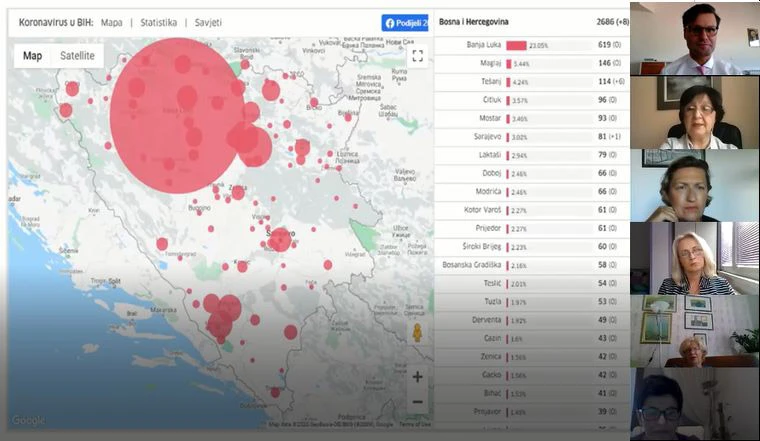
Task: Open the Savjeti tab
Action: click(208, 22)
